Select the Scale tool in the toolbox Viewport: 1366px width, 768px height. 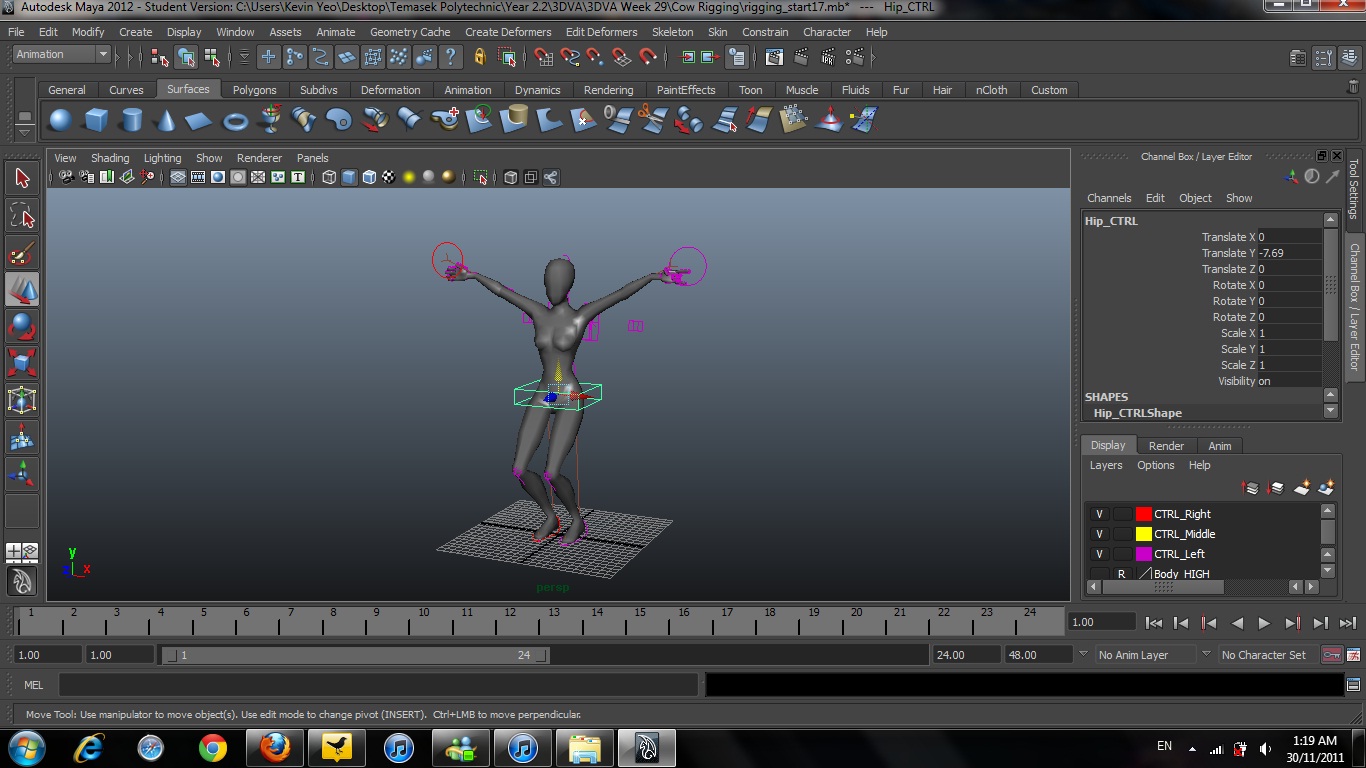(22, 362)
